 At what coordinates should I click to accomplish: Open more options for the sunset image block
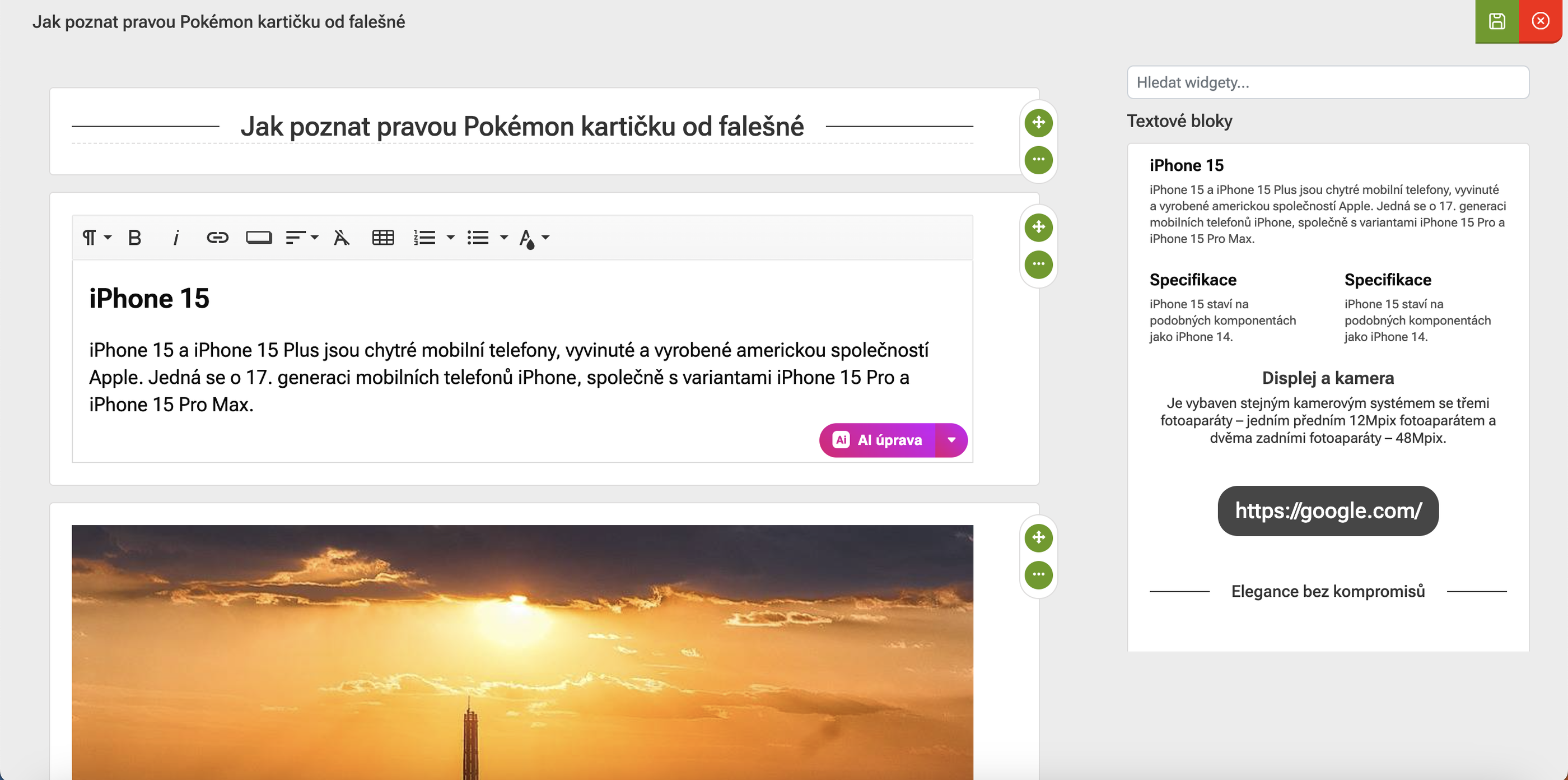(1038, 575)
